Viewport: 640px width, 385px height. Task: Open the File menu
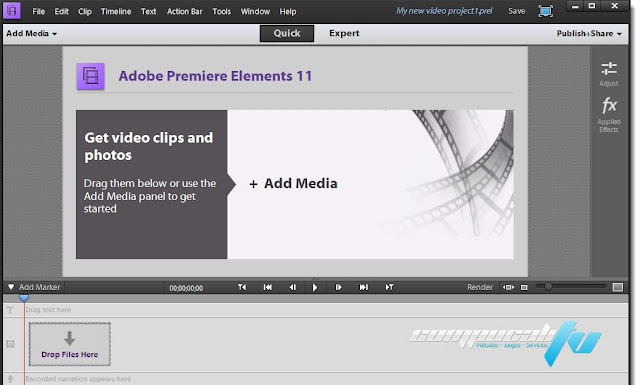pos(38,11)
